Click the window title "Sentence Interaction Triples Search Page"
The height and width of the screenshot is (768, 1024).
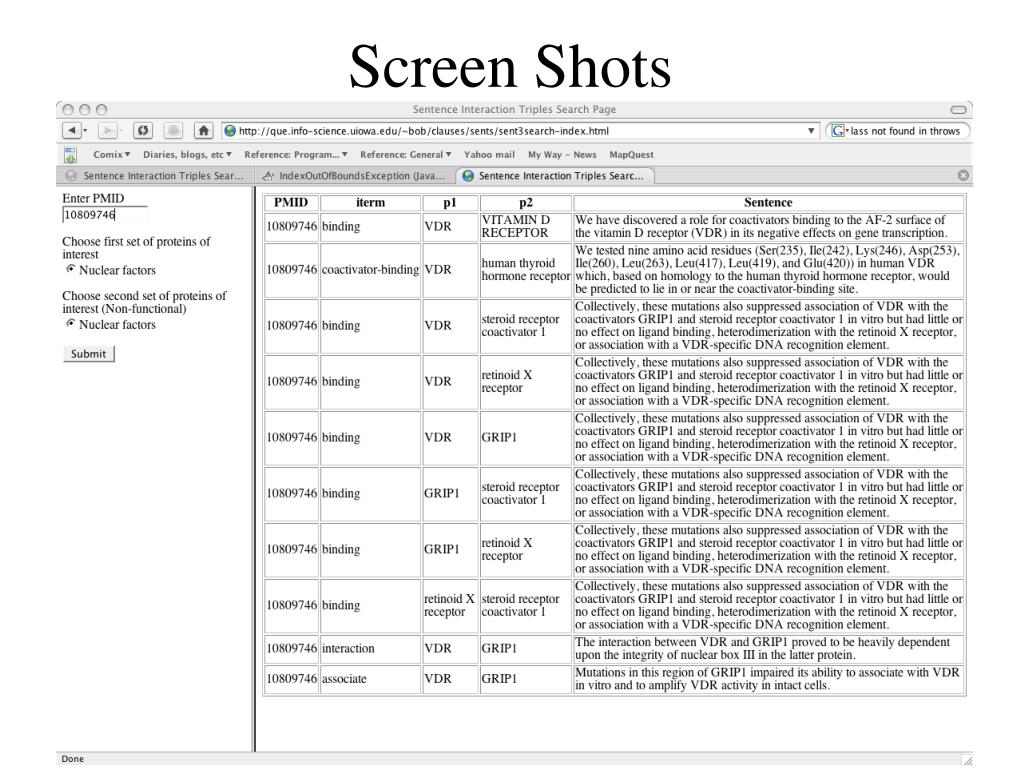pos(514,110)
